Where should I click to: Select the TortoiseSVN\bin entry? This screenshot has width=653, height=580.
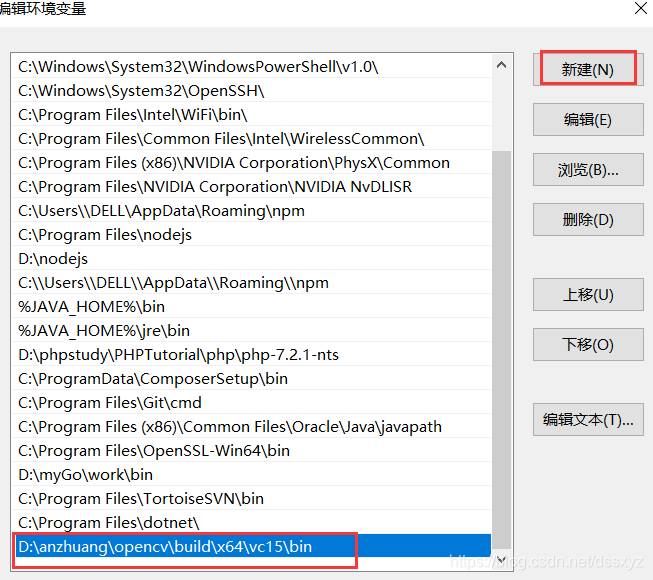click(252, 499)
